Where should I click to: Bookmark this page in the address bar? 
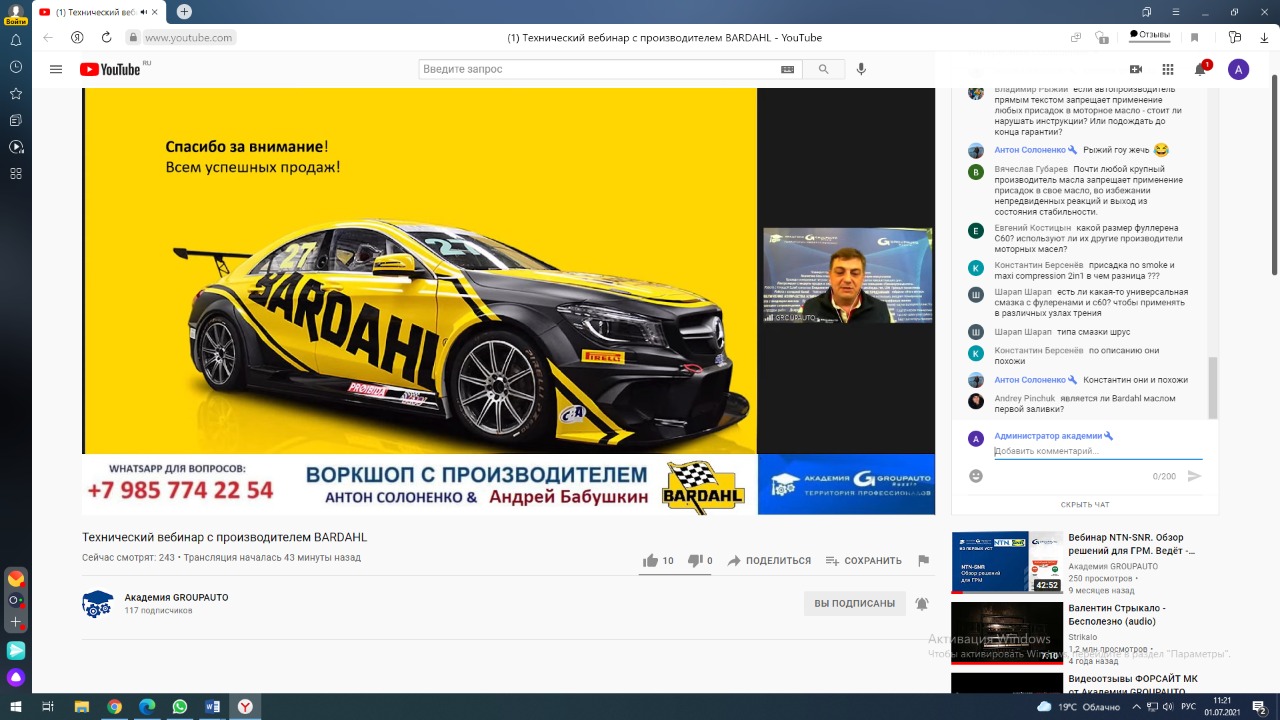pos(1194,38)
